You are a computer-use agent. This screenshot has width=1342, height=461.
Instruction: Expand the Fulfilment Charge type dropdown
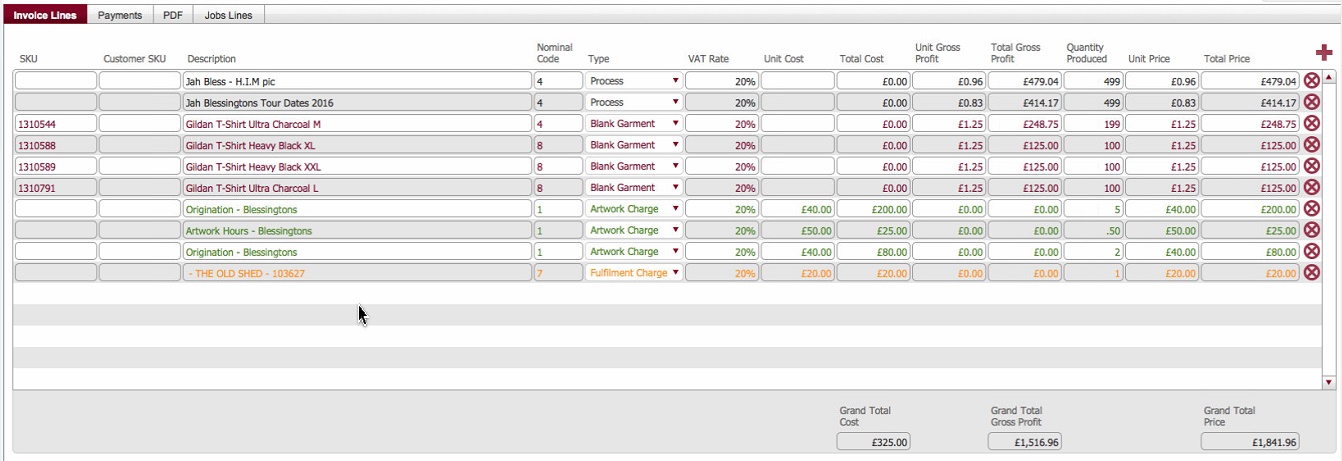click(x=634, y=273)
